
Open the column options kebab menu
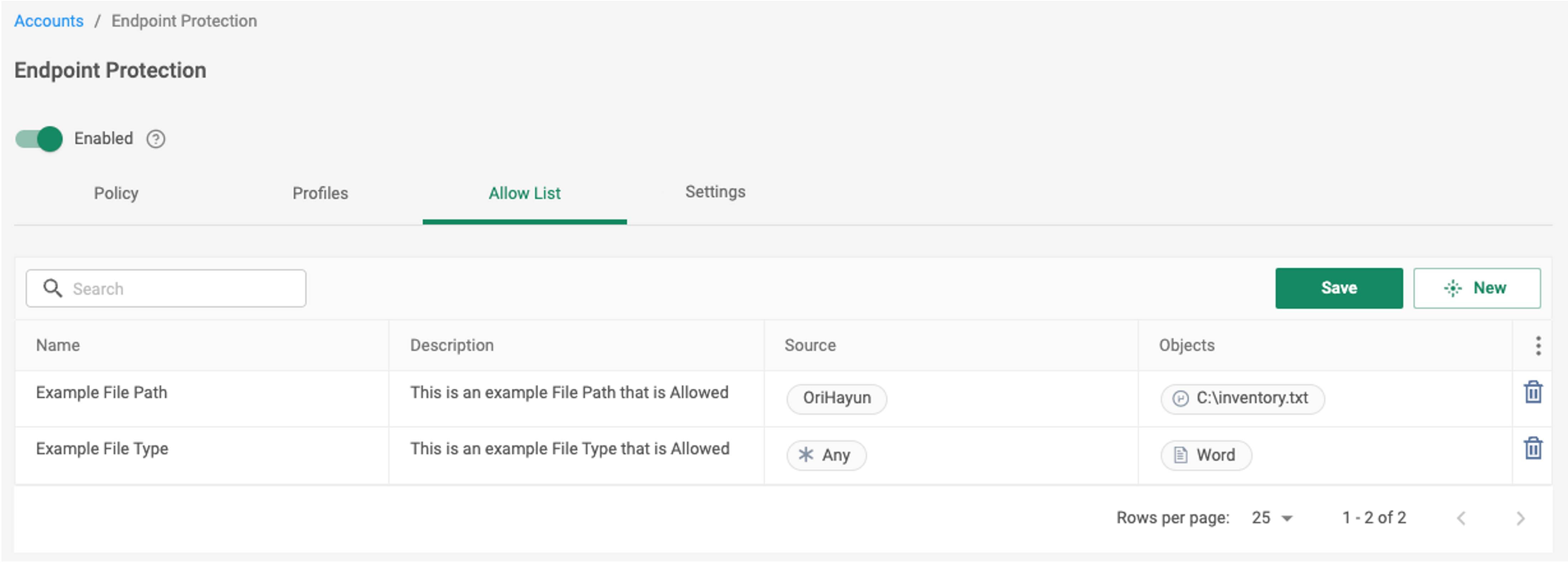point(1538,346)
